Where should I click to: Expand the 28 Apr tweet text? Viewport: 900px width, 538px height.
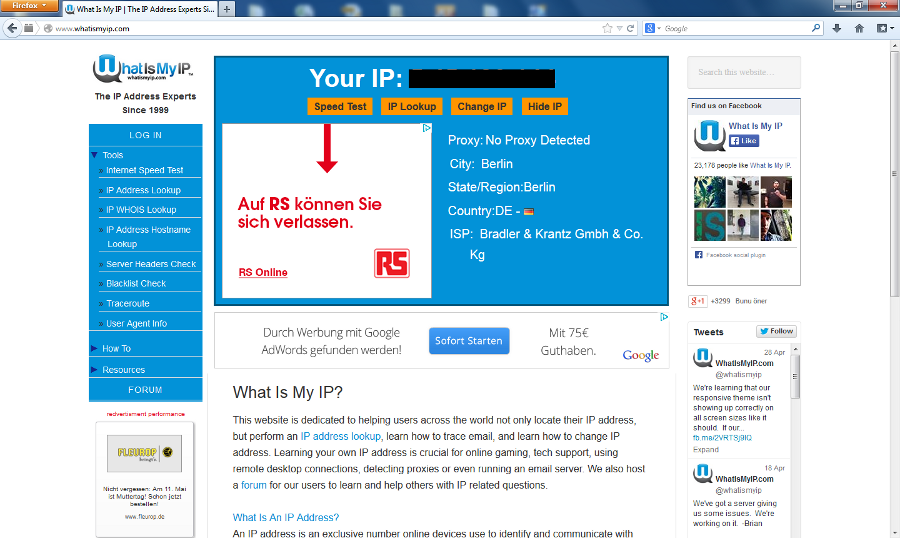(705, 450)
